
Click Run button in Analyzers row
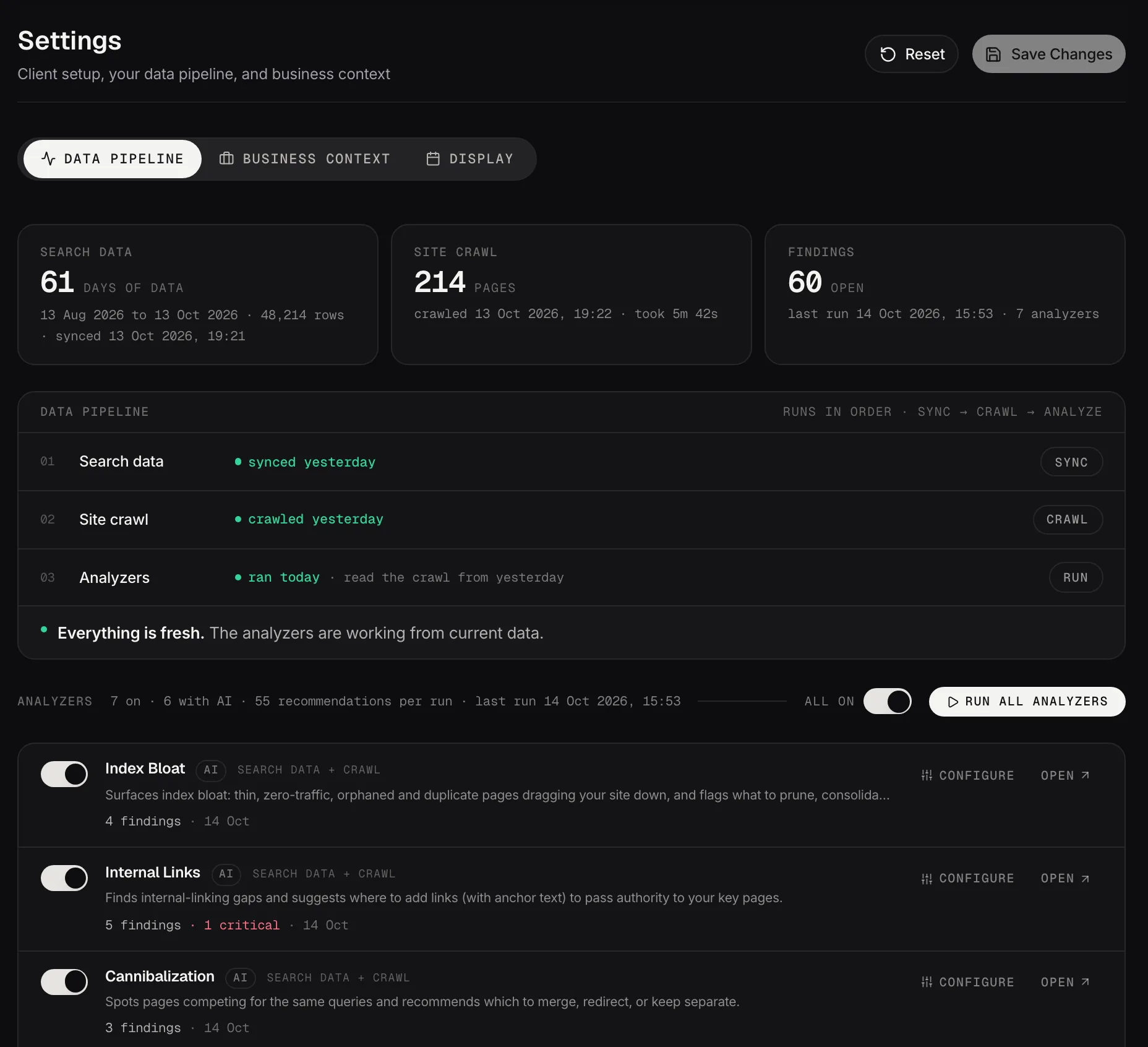(x=1076, y=577)
